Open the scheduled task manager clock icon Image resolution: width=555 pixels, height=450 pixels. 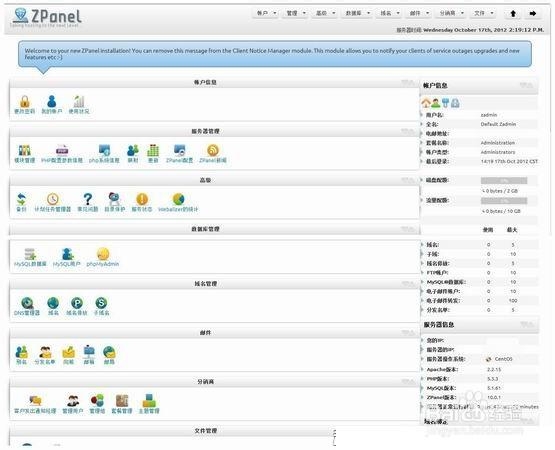(52, 199)
